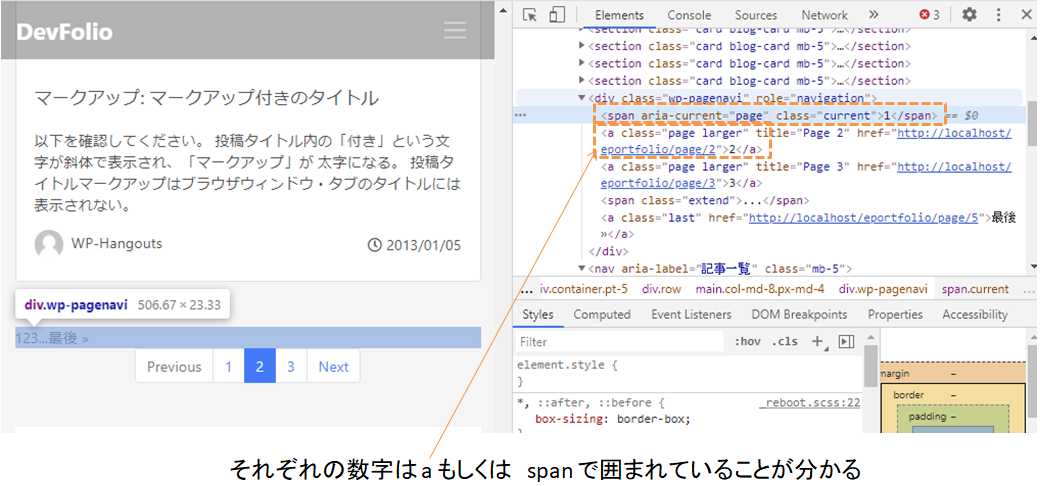Add a new style rule plus icon
The height and width of the screenshot is (486, 1040).
[x=817, y=341]
